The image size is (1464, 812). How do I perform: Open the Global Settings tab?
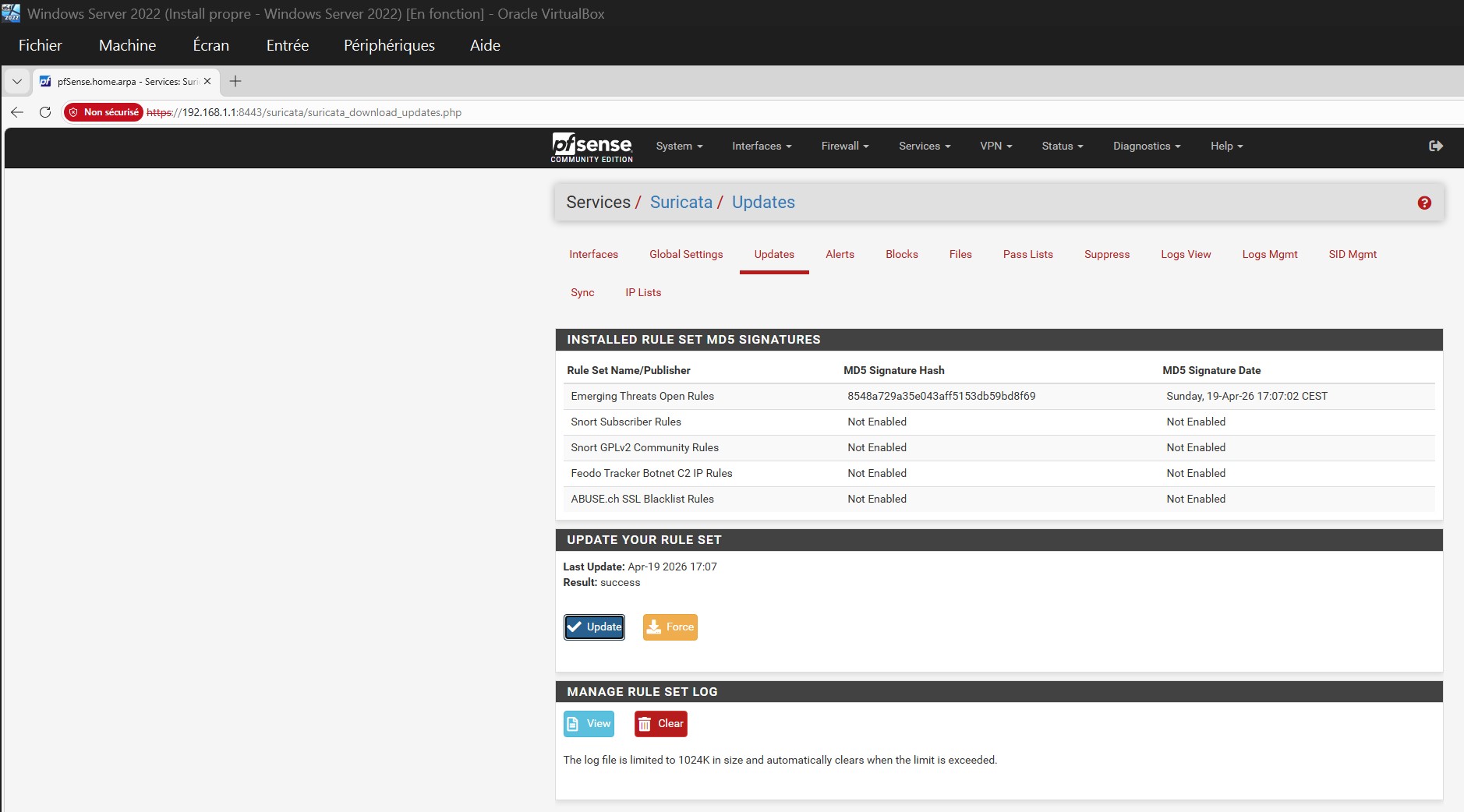tap(685, 254)
